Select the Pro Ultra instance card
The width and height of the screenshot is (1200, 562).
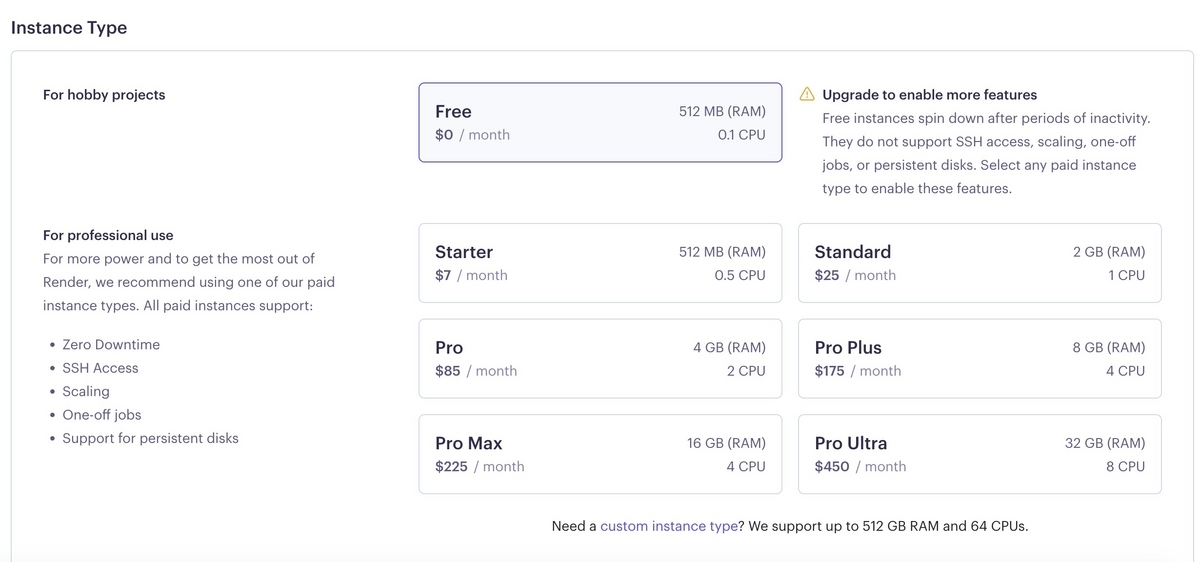980,454
